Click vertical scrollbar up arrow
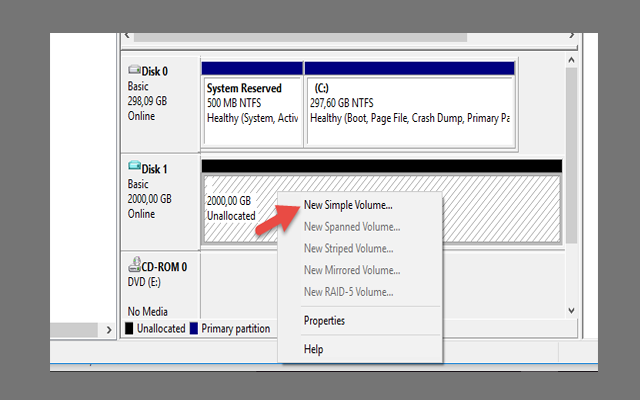 click(x=571, y=60)
